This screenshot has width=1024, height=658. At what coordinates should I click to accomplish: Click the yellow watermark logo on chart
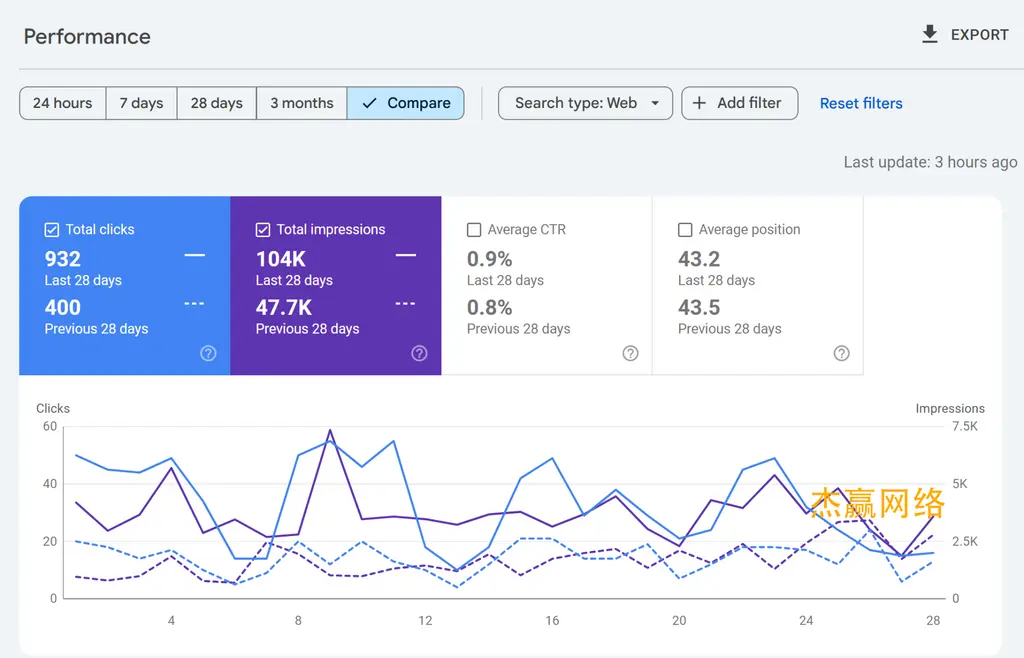point(877,503)
